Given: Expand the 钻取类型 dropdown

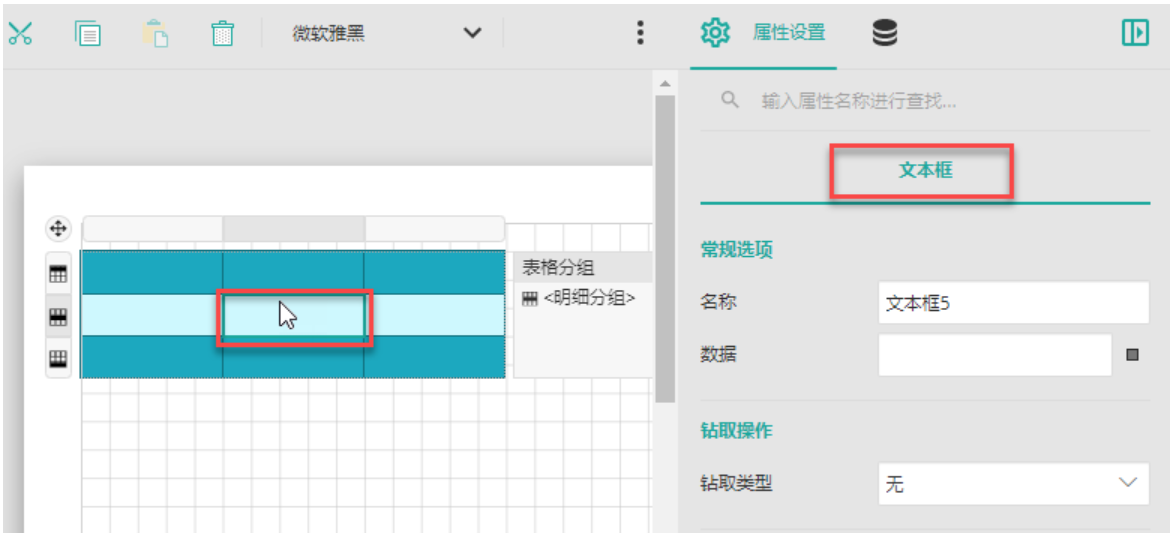Looking at the screenshot, I should 1014,484.
